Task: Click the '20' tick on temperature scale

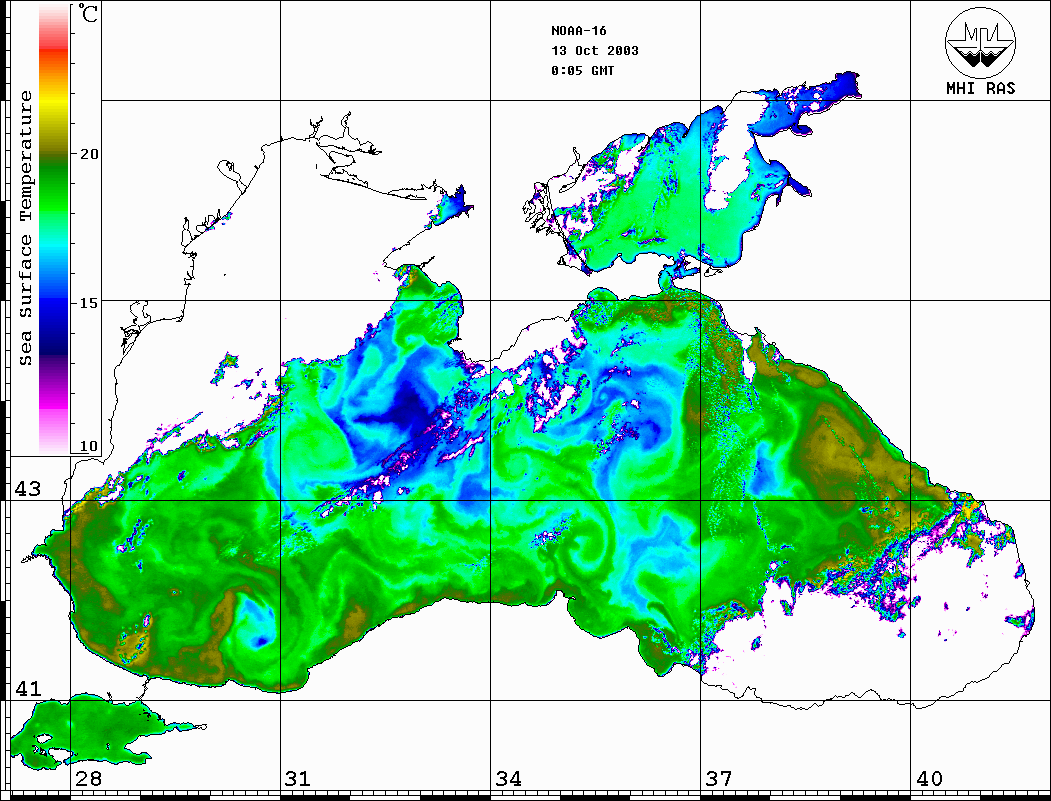Action: [88, 154]
